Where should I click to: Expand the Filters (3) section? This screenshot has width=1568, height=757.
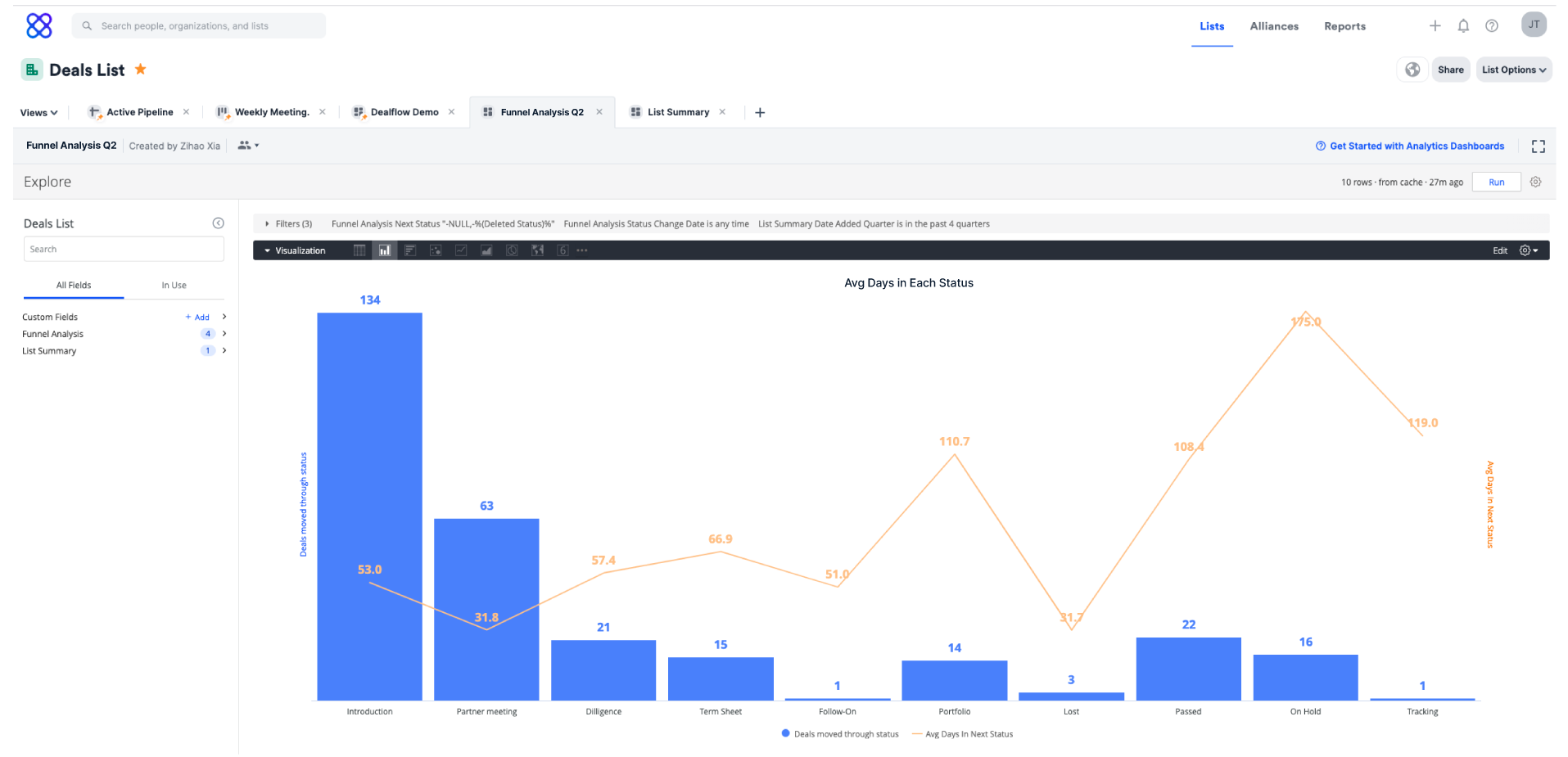(x=288, y=223)
